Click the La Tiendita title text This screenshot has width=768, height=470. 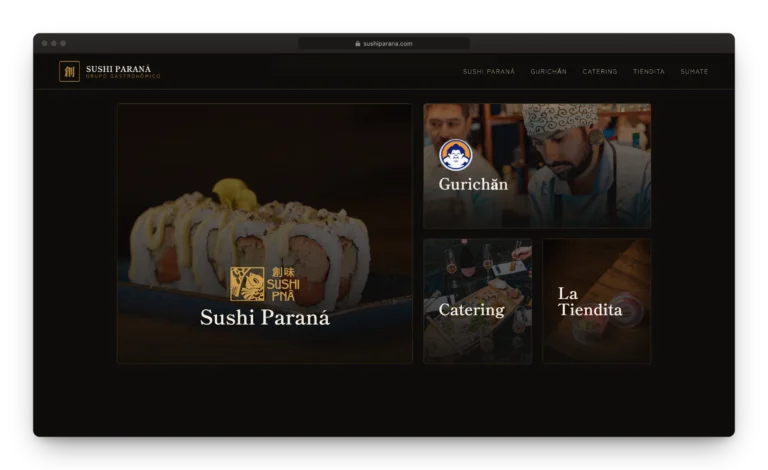click(x=590, y=302)
